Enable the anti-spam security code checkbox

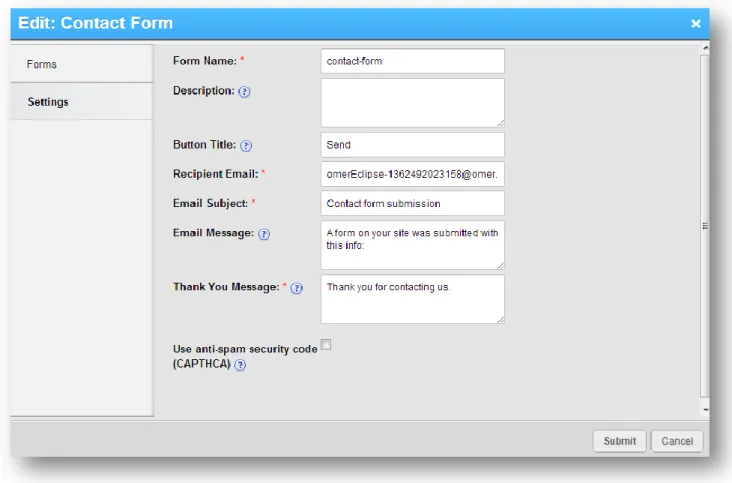[x=326, y=344]
